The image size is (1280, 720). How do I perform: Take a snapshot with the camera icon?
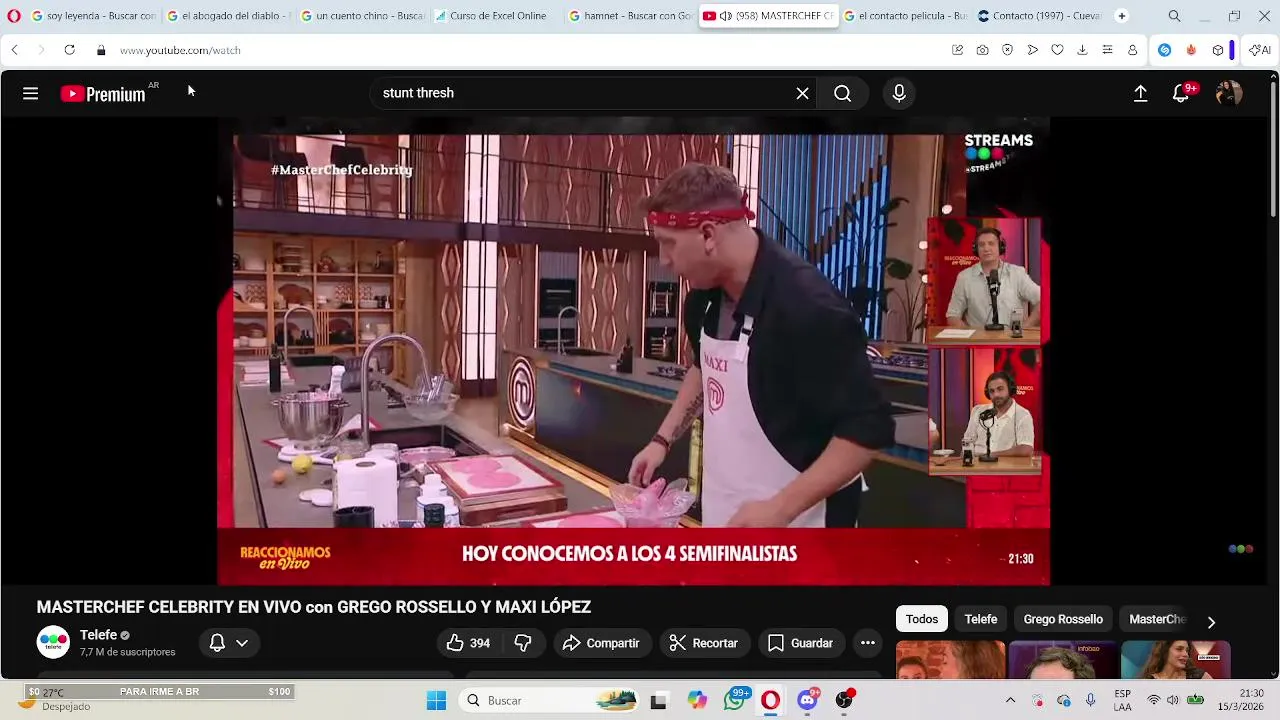(x=982, y=50)
